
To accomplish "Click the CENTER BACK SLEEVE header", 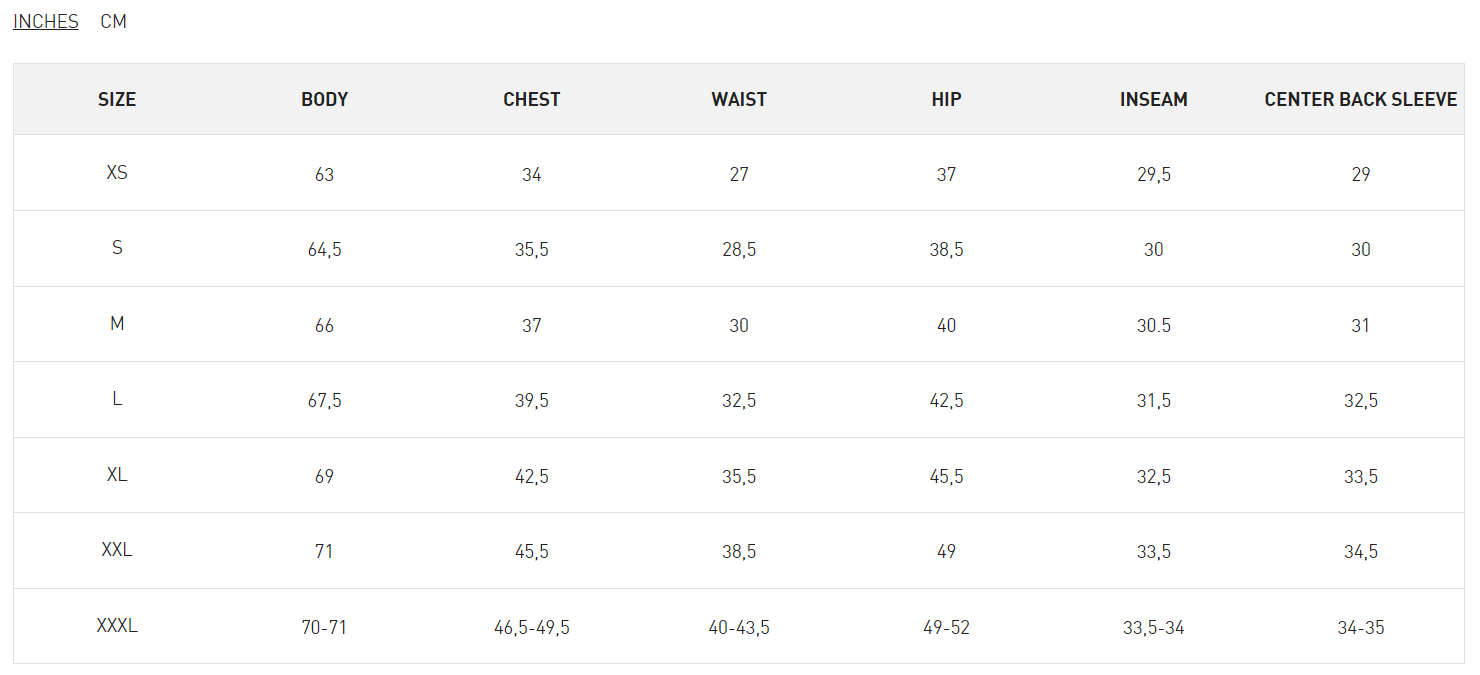I will [1360, 99].
